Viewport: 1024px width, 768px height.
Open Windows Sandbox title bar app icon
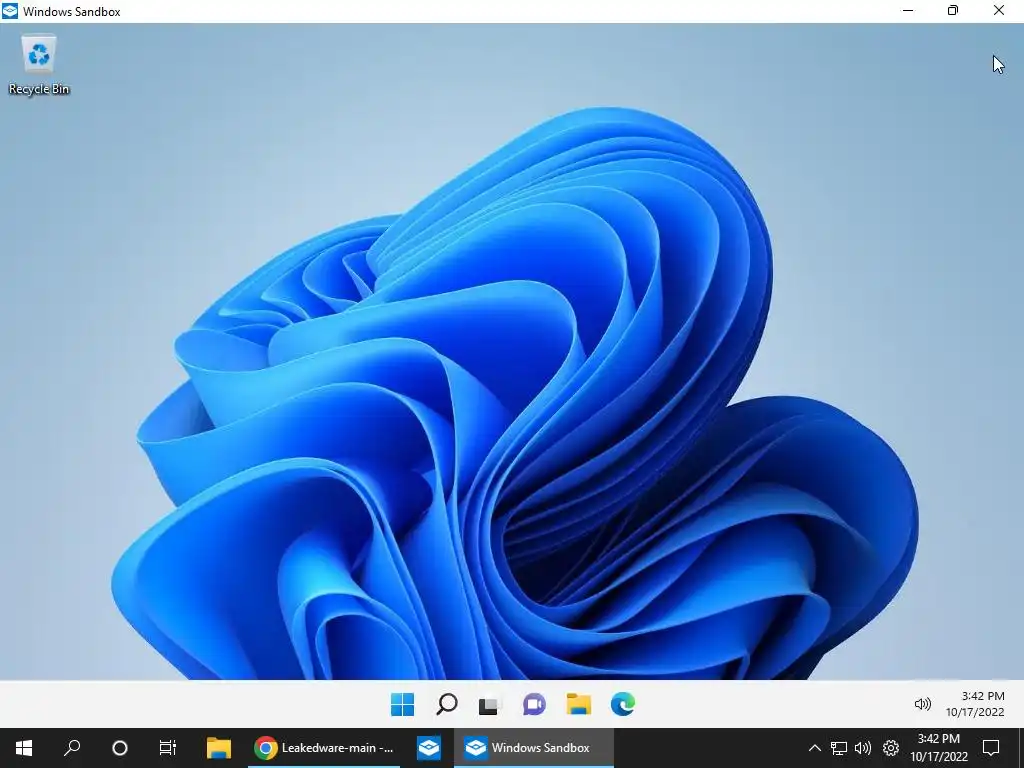click(10, 11)
